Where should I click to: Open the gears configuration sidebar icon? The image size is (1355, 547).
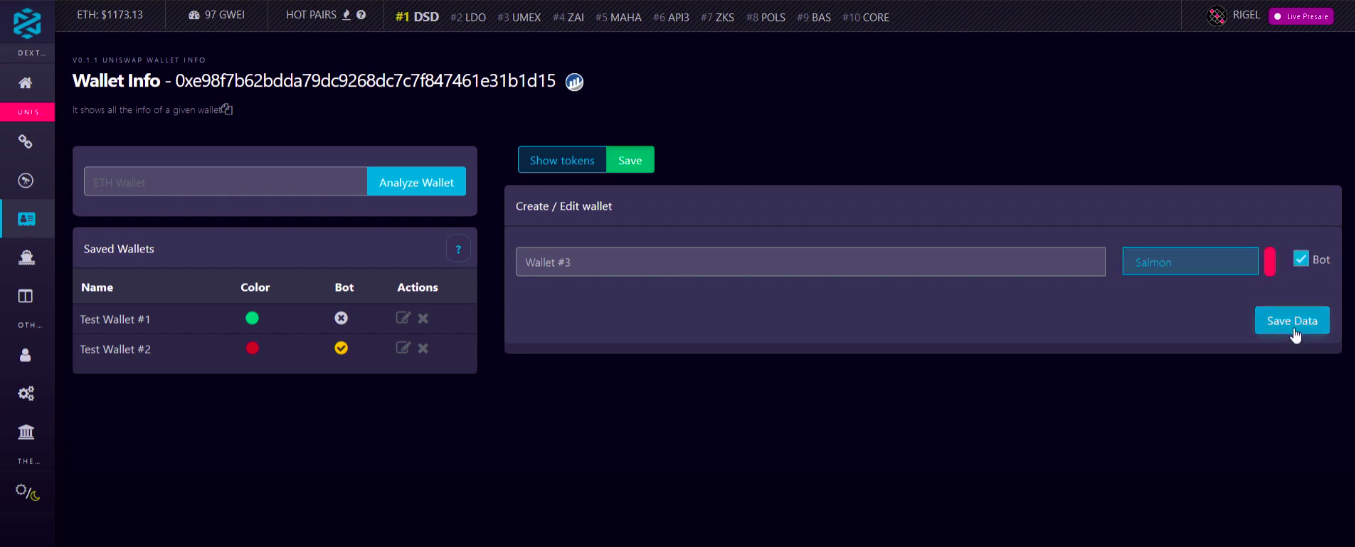(26, 393)
